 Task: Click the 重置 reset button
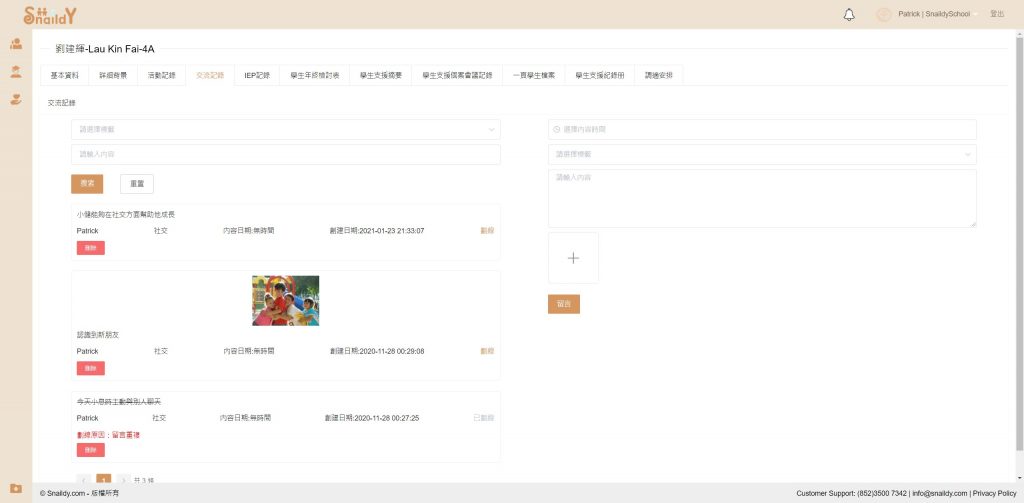tap(137, 184)
